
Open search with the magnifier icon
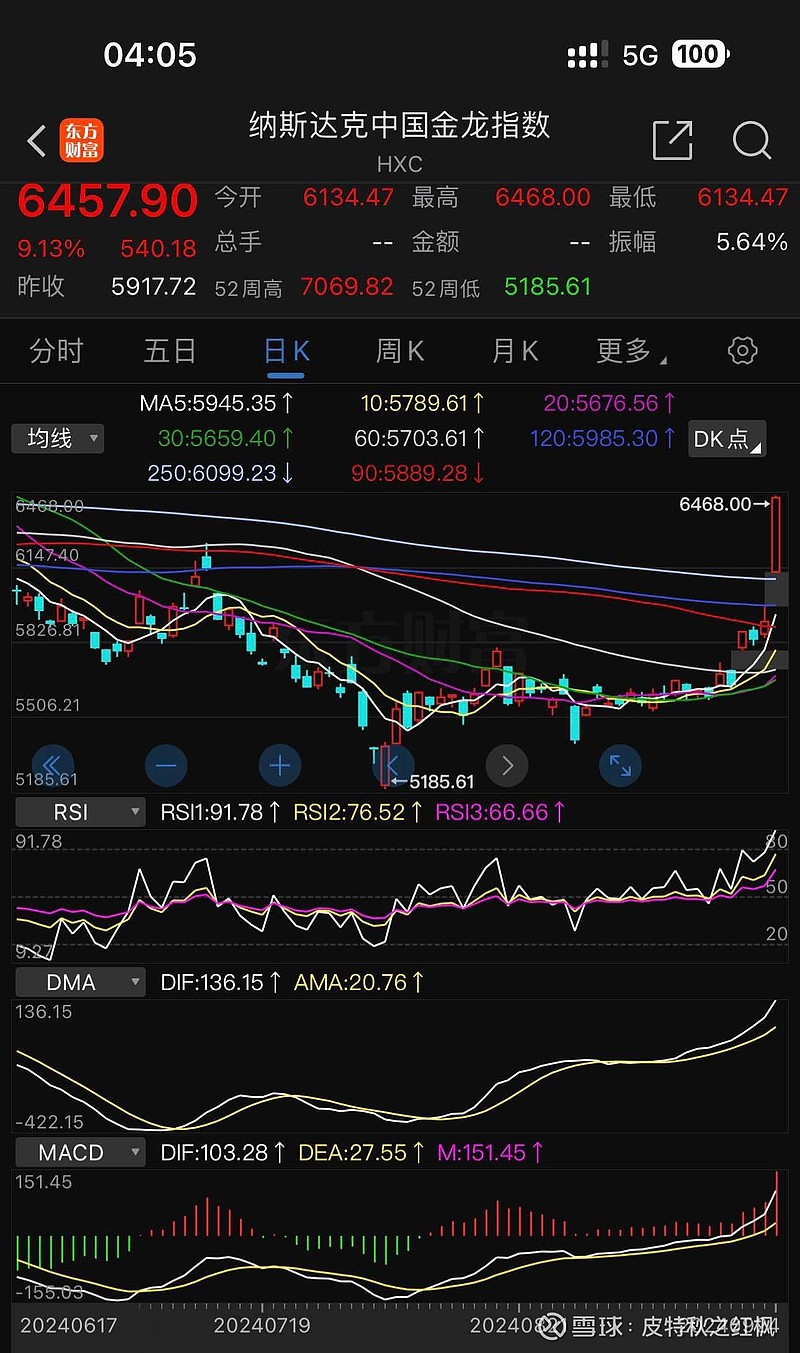click(x=751, y=141)
